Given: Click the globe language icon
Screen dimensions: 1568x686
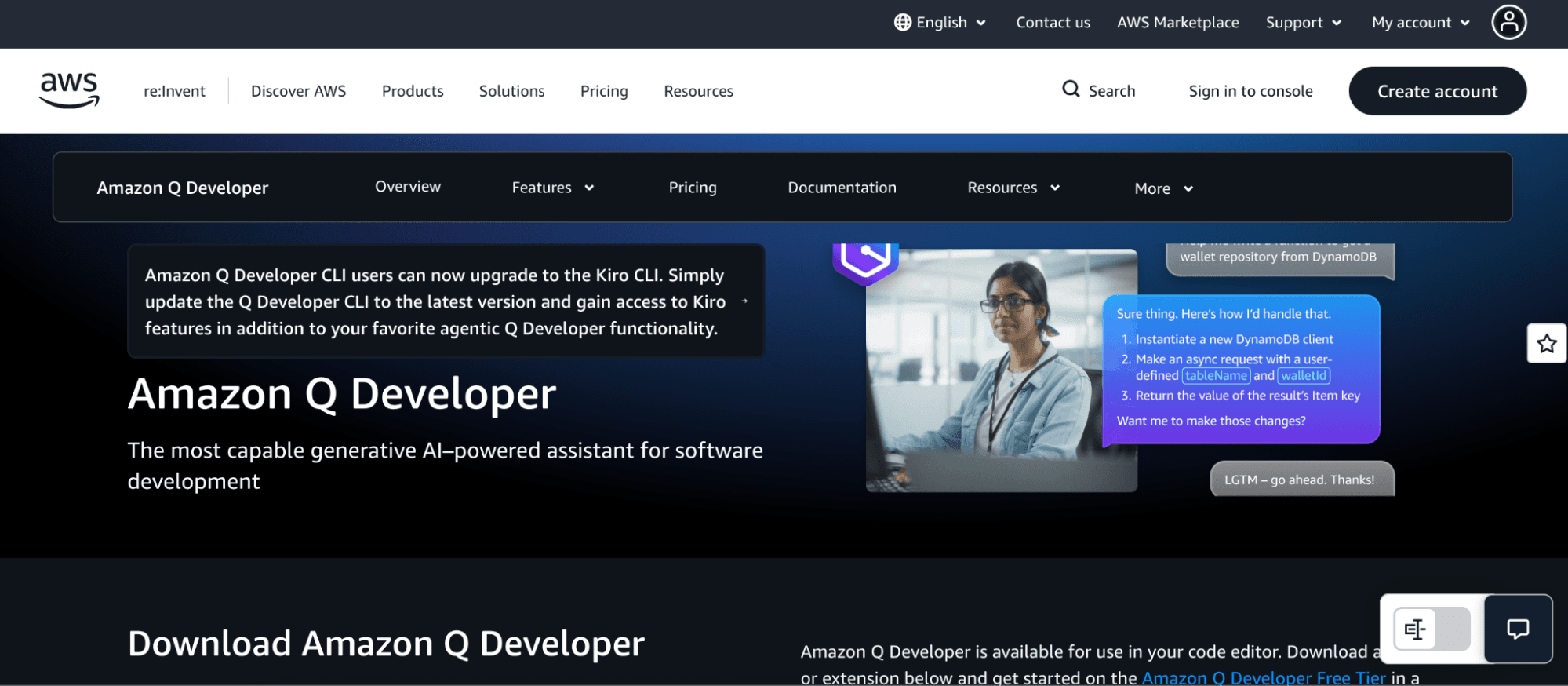Looking at the screenshot, I should [902, 22].
